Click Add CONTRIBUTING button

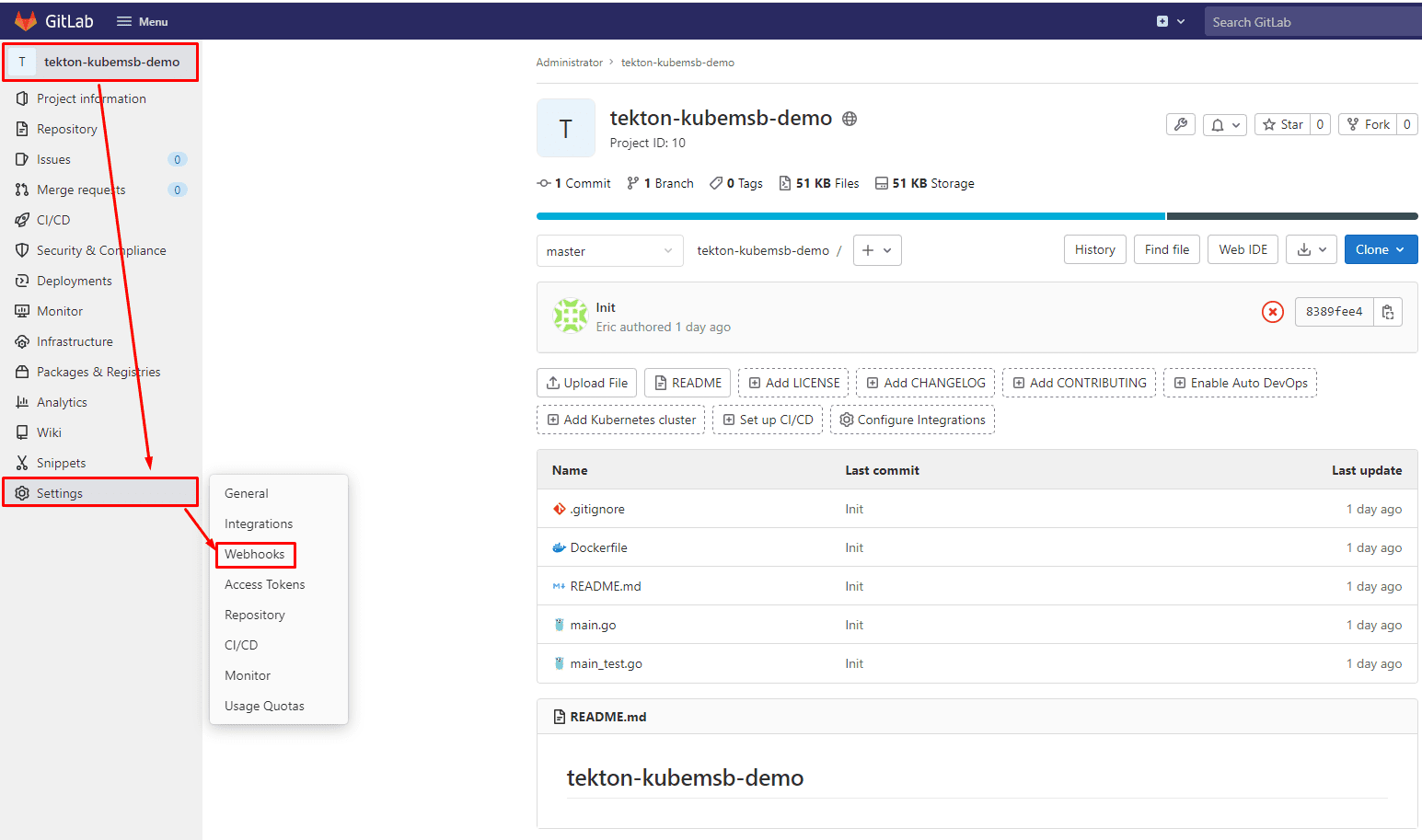click(1080, 383)
